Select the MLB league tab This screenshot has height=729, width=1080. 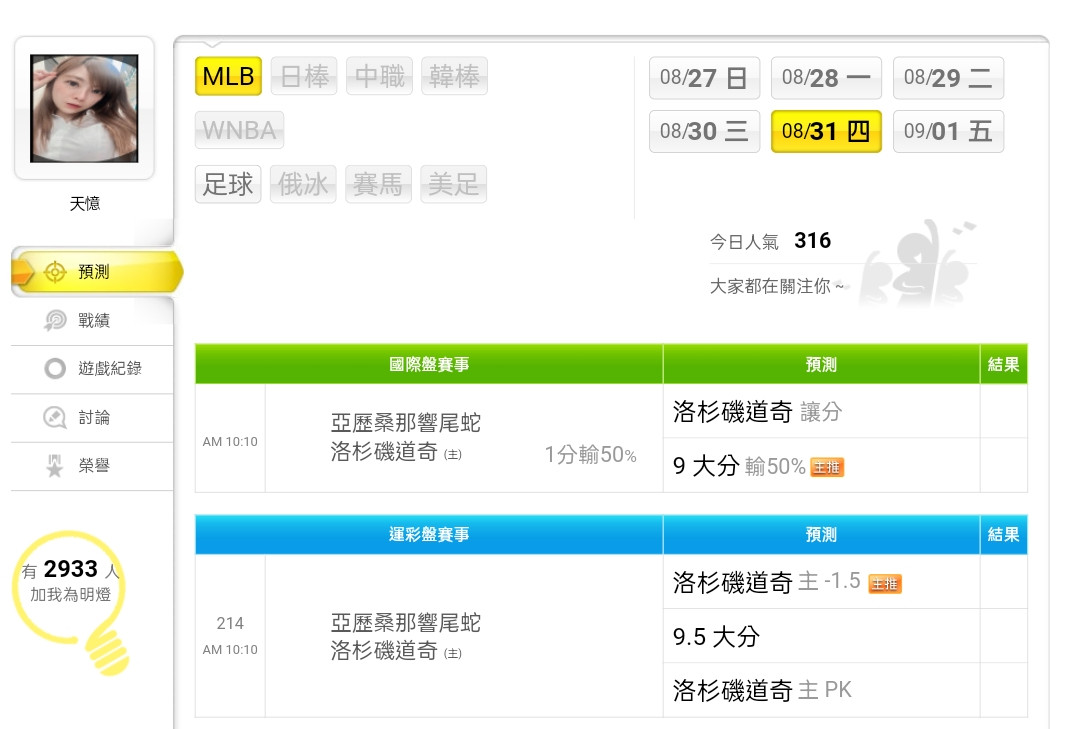click(x=228, y=76)
